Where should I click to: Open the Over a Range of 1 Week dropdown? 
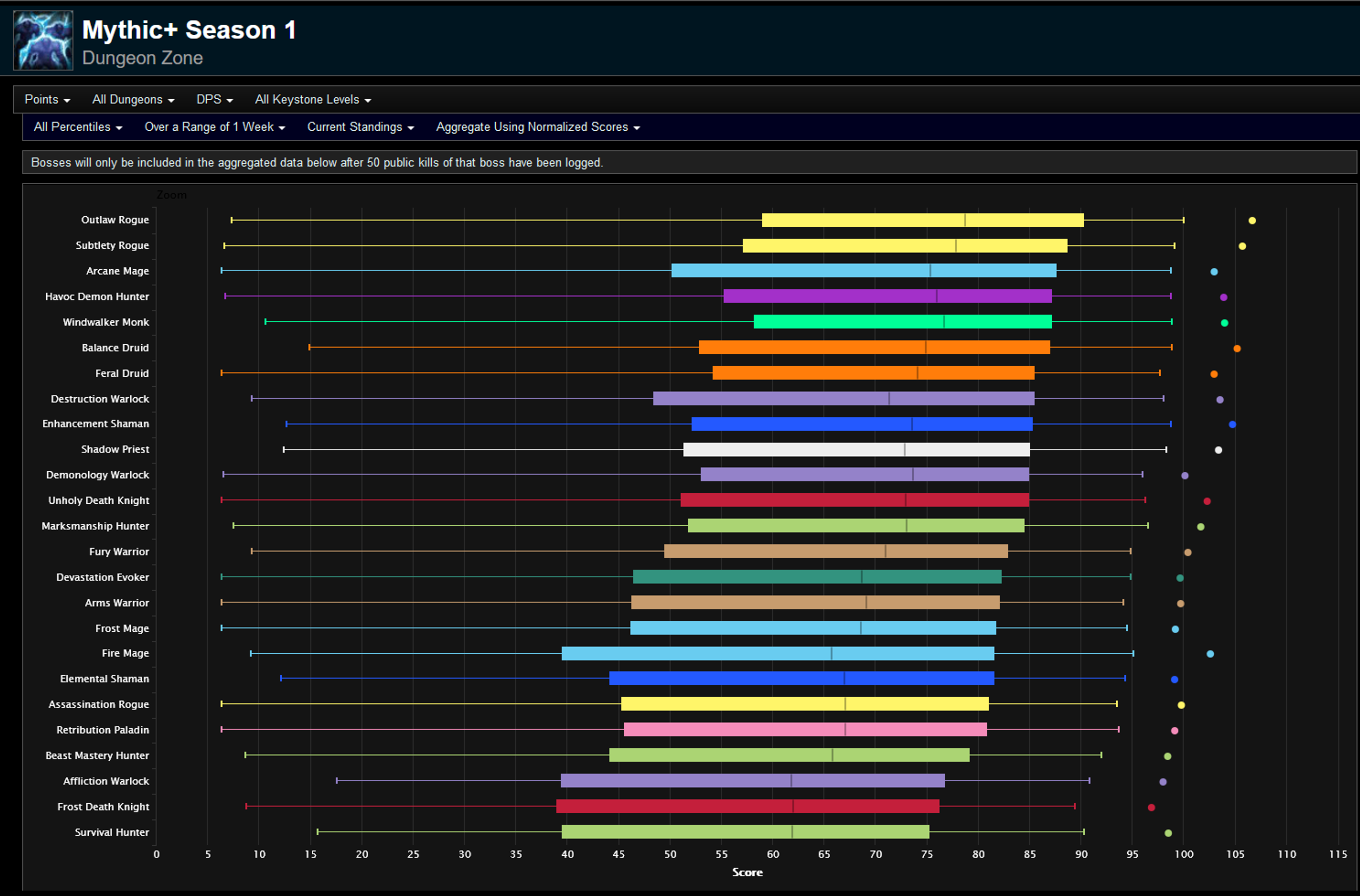[214, 127]
